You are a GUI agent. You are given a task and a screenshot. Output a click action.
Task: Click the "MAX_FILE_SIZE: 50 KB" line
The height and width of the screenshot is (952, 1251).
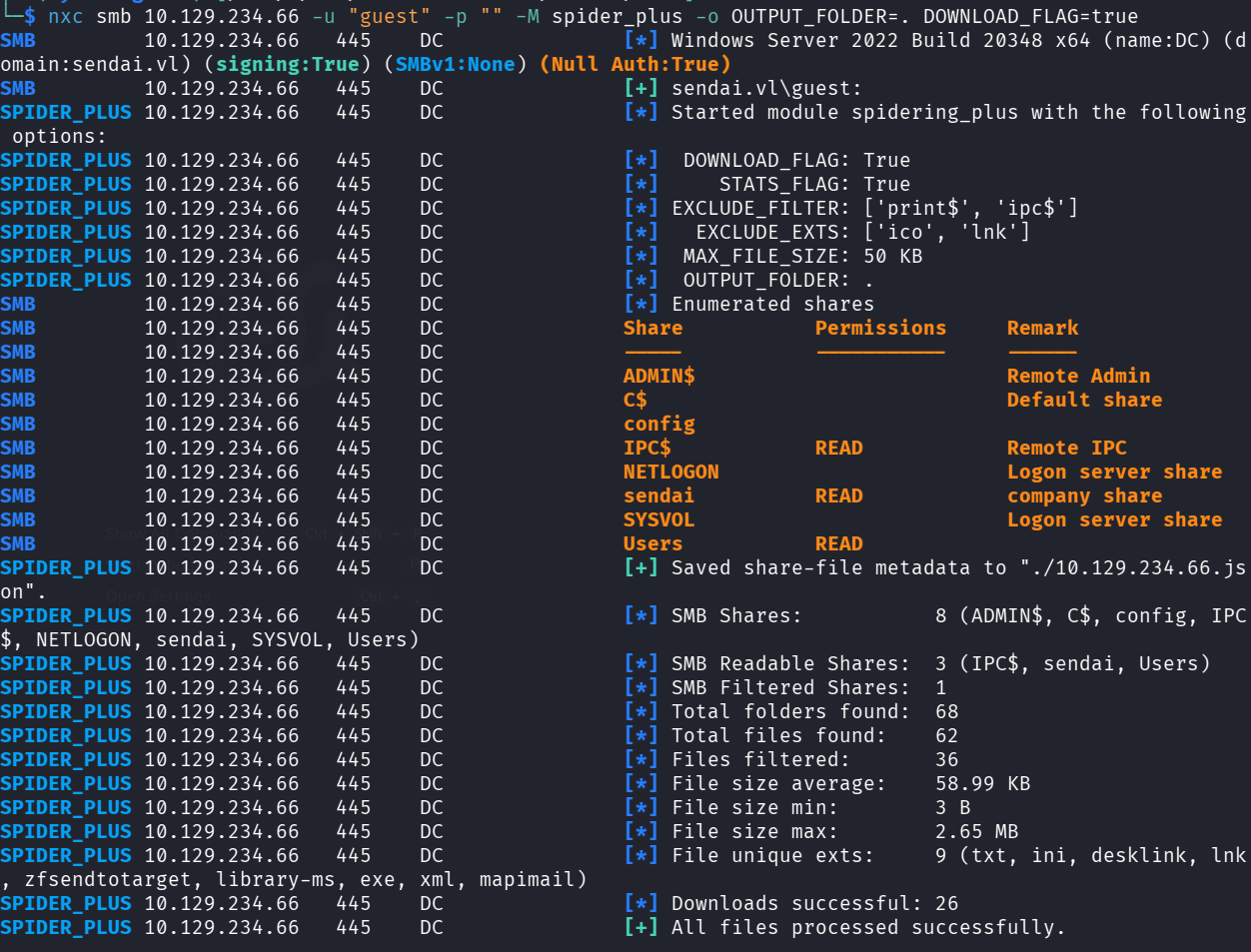(803, 256)
